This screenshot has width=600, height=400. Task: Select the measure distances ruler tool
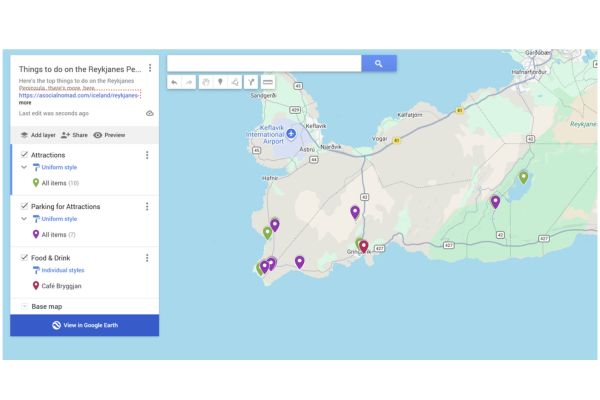coord(267,82)
